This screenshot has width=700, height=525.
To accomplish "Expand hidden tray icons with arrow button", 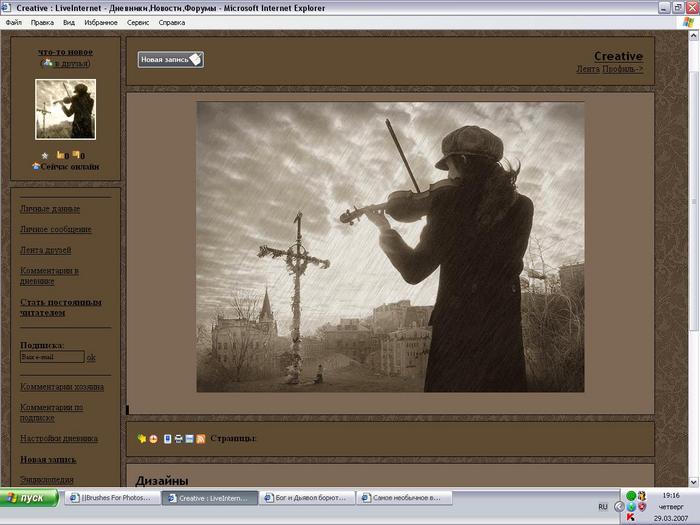I will 620,506.
